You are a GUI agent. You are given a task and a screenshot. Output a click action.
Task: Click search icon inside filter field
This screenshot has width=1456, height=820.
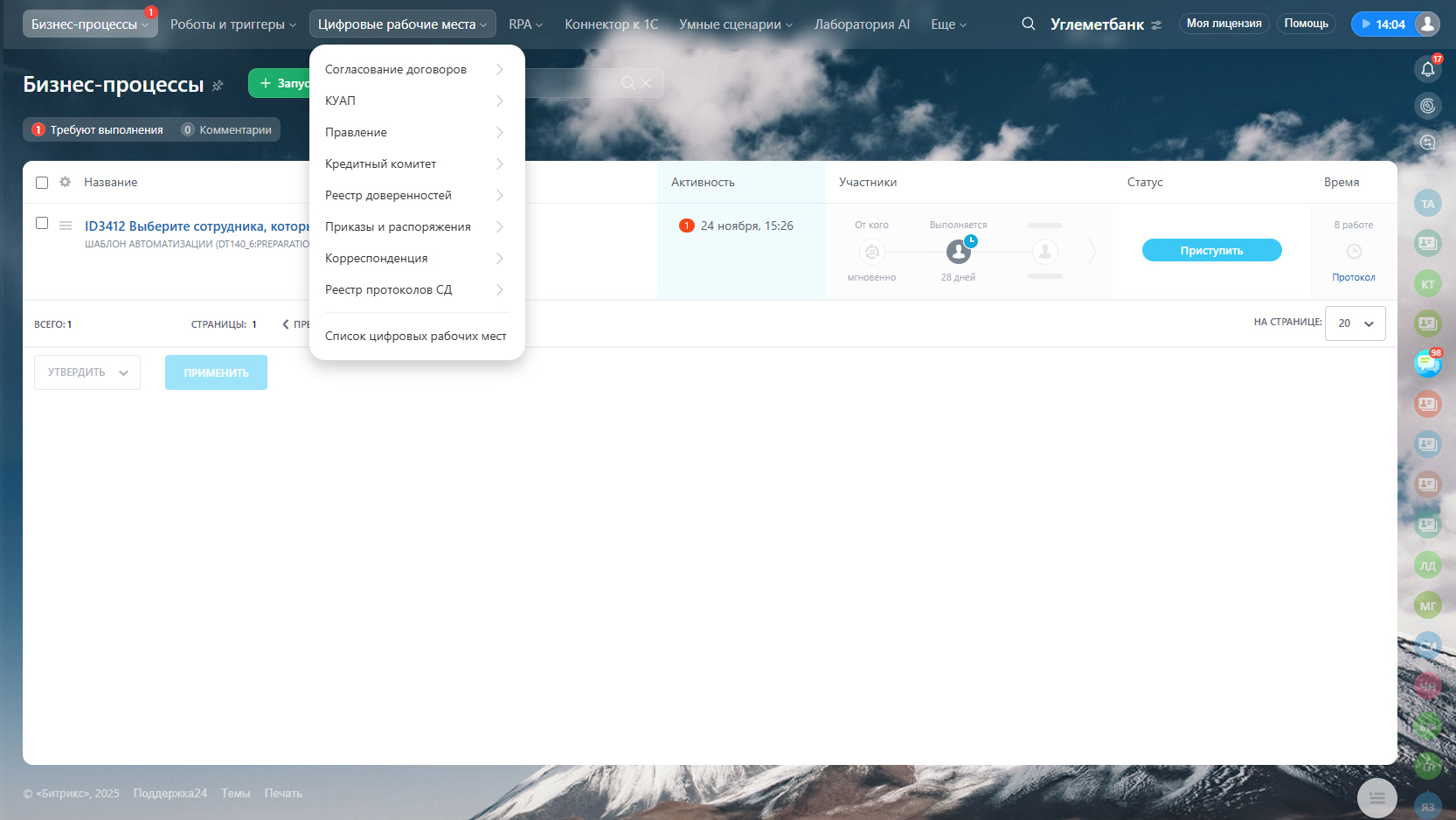click(627, 83)
